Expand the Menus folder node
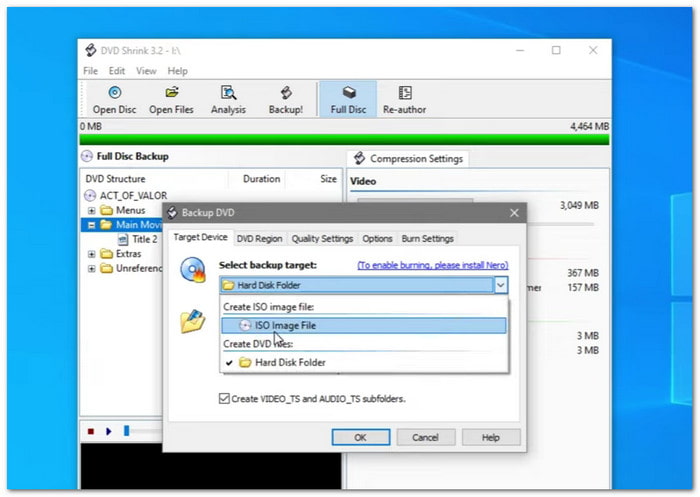Viewport: 700px width, 497px height. click(92, 210)
